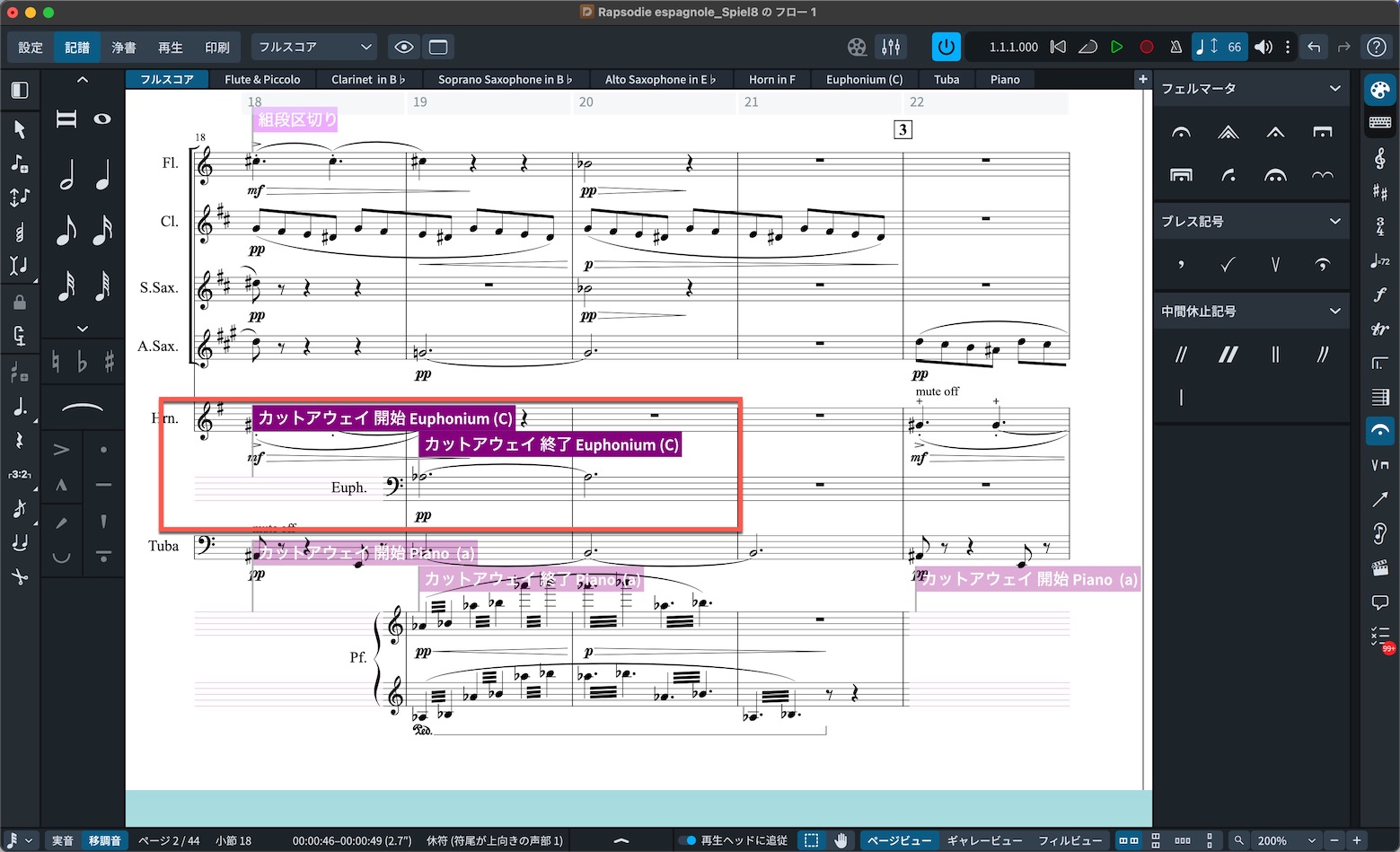Open the 200% zoom level dropdown
Image resolution: width=1400 pixels, height=852 pixels.
pyautogui.click(x=1286, y=840)
